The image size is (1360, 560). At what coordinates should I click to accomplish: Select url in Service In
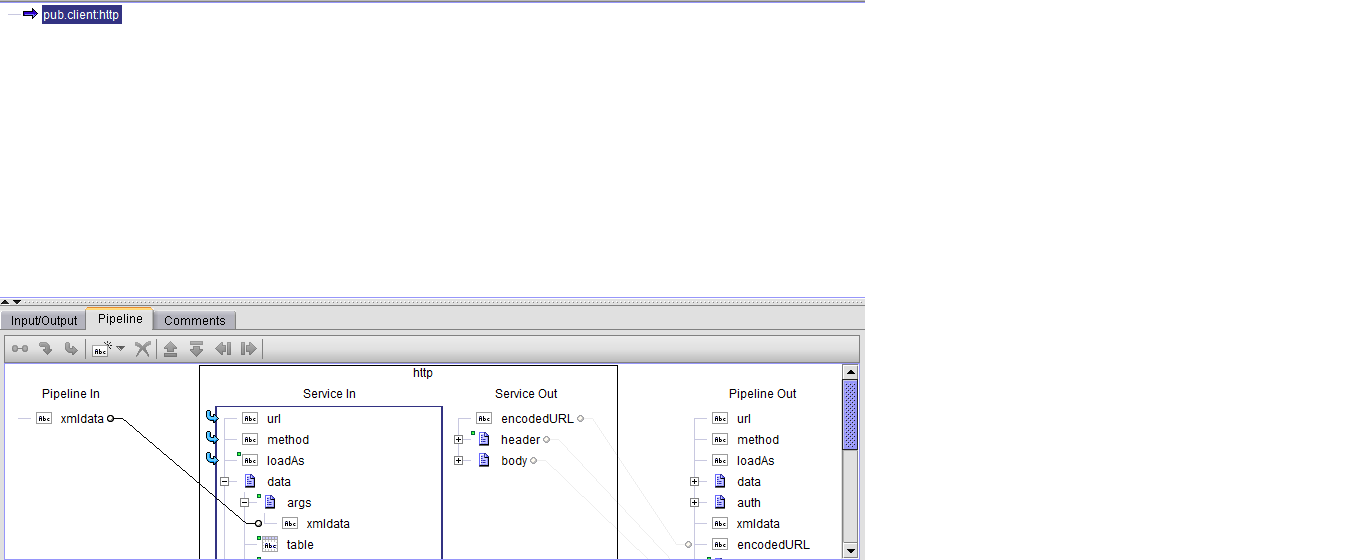coord(274,419)
